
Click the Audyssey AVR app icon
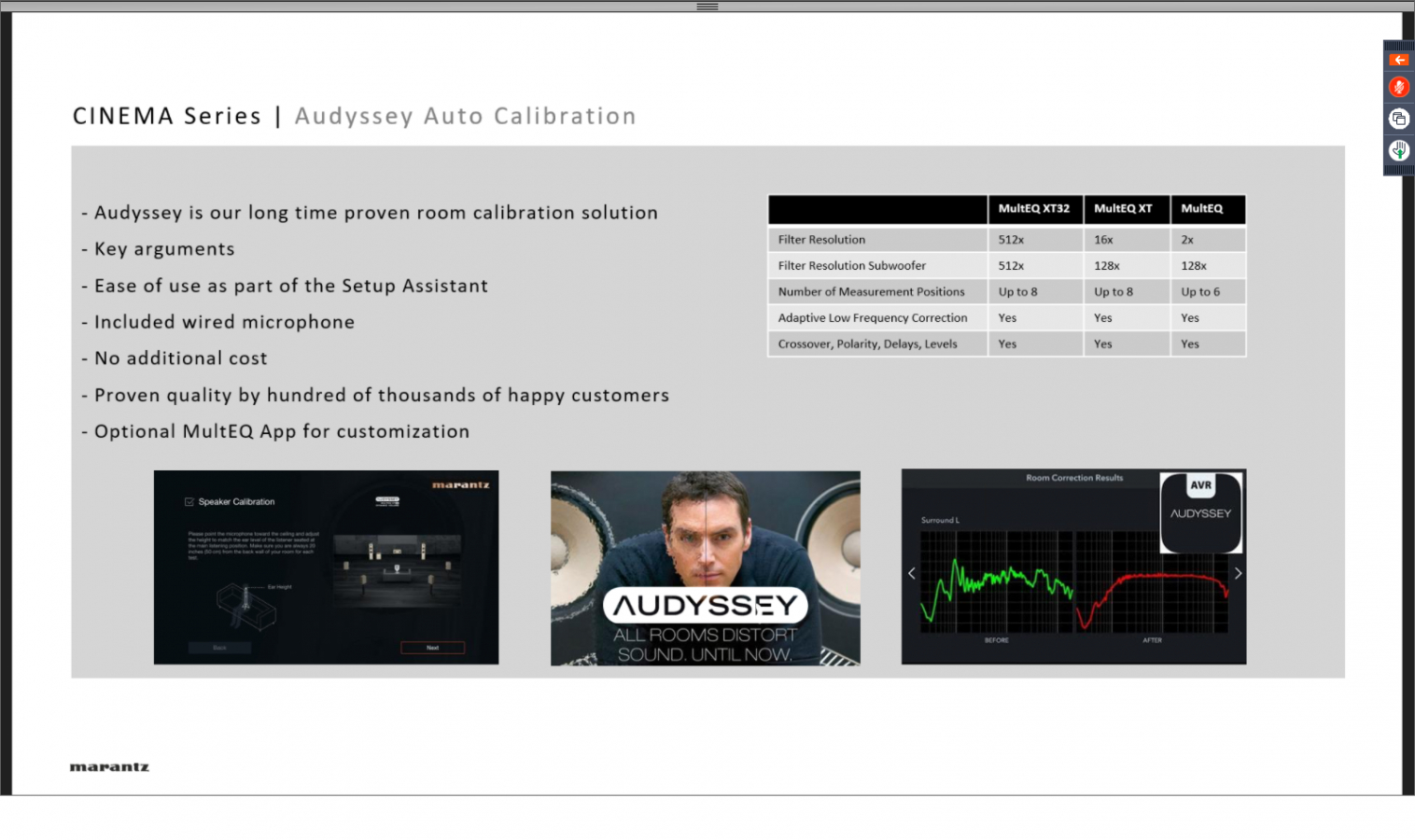(1200, 511)
